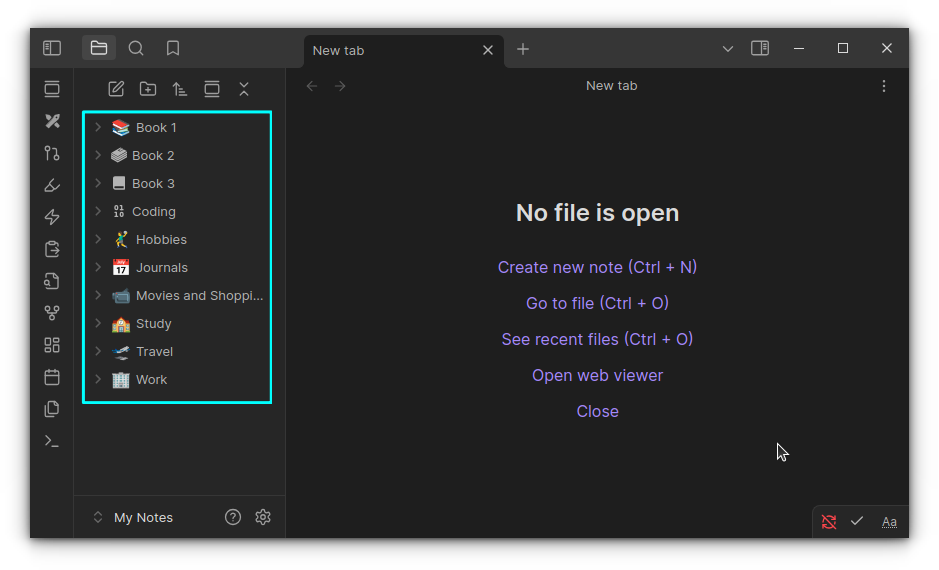Open the sort order options
Screen dimensions: 939x570
(180, 89)
